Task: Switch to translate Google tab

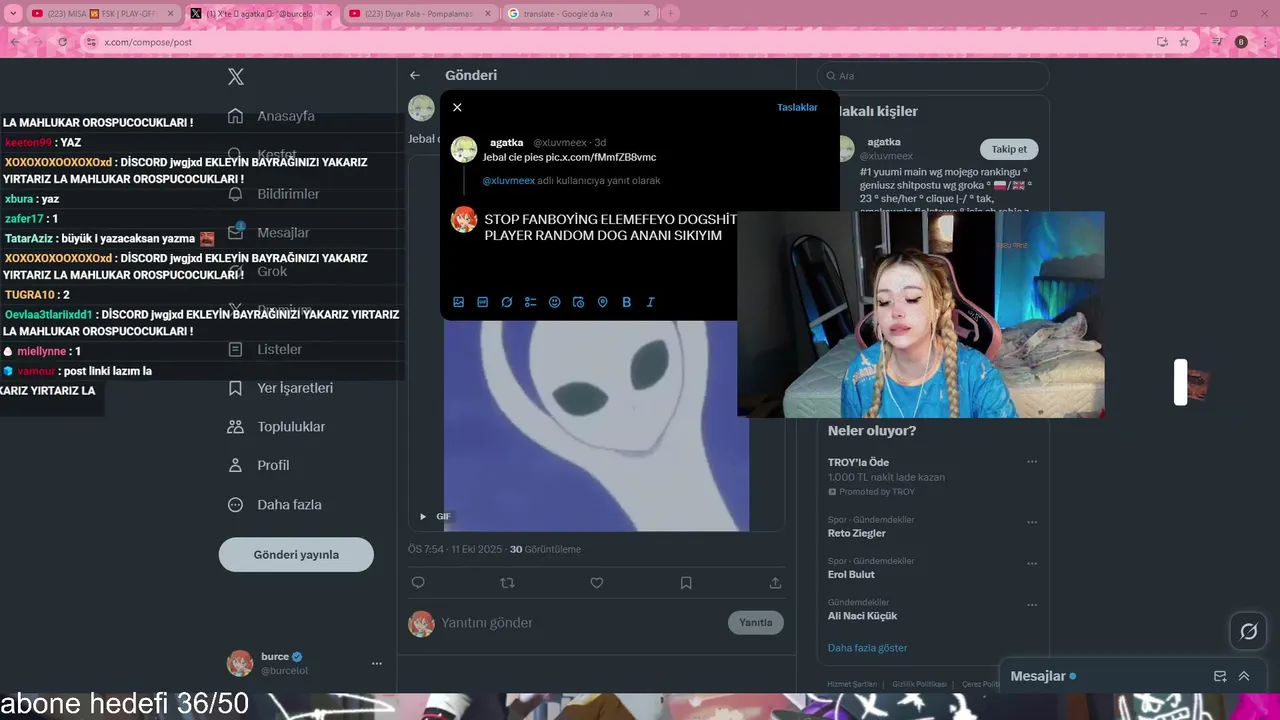Action: (x=578, y=14)
